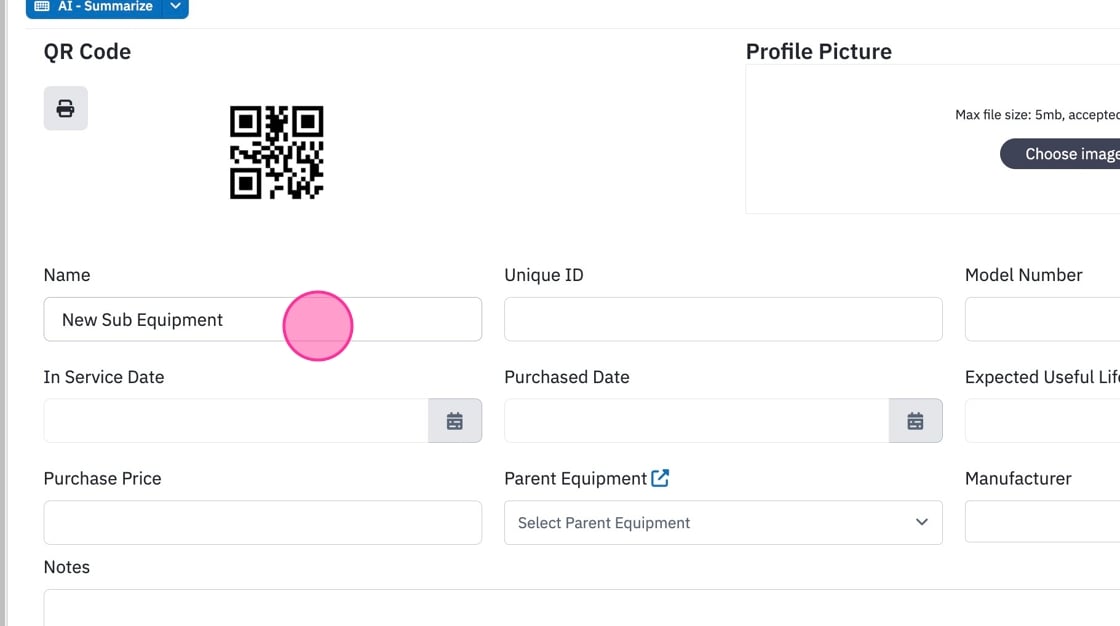Click into the Manufacturer field
Screen dimensions: 1120x626
pos(1043,522)
